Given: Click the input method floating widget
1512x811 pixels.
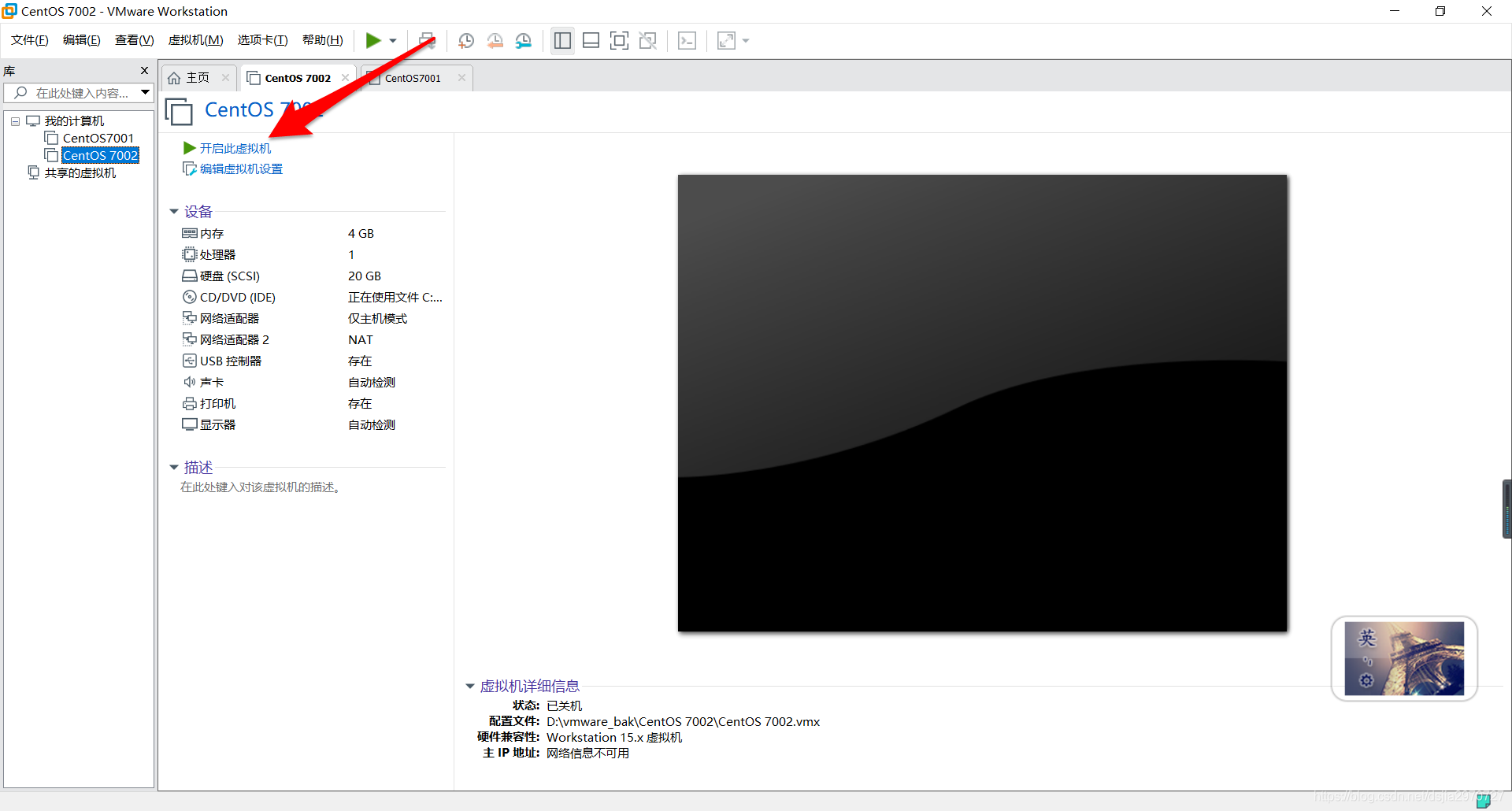Looking at the screenshot, I should pyautogui.click(x=1404, y=658).
